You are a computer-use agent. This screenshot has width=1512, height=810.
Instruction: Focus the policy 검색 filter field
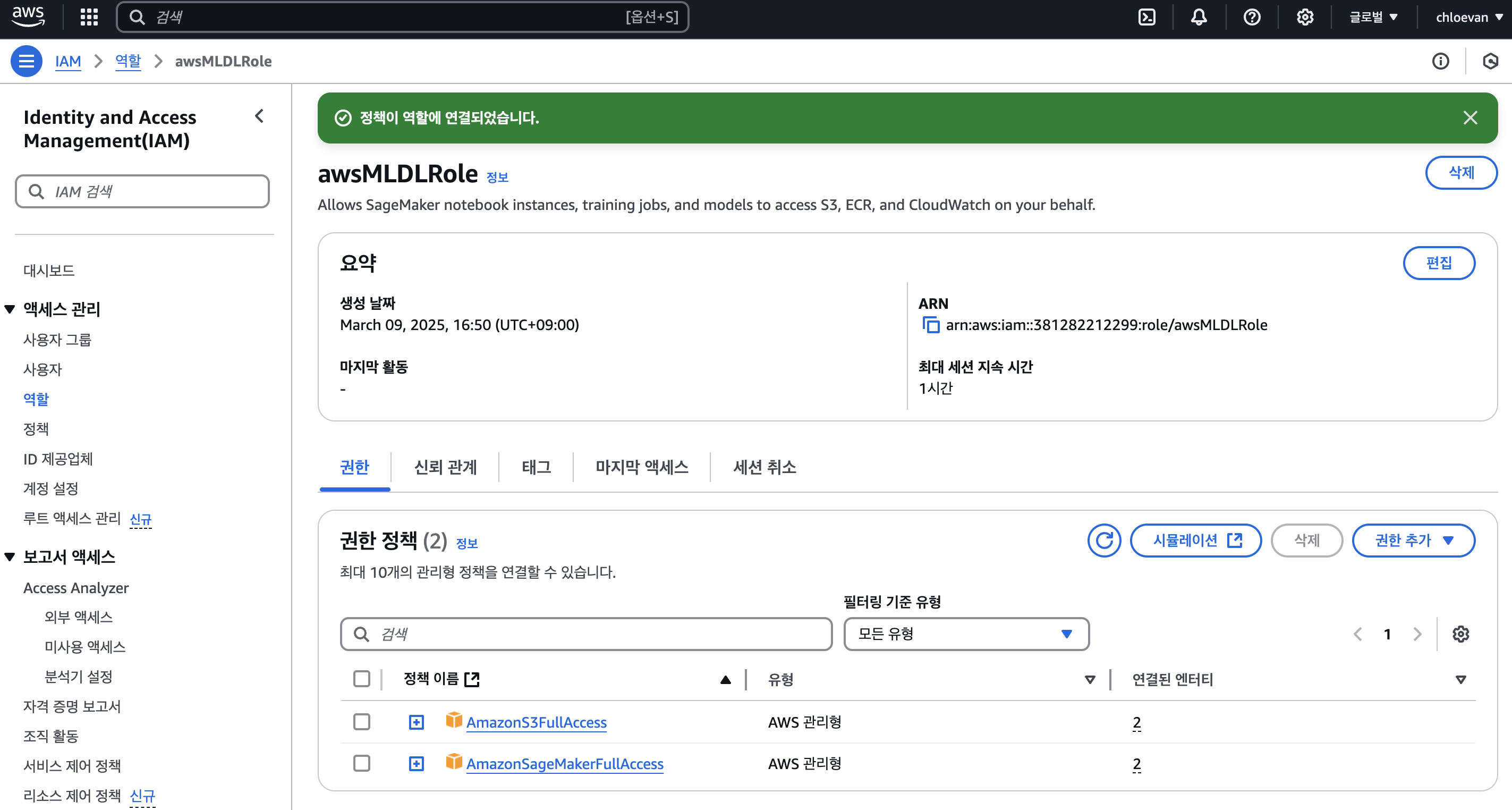tap(586, 635)
